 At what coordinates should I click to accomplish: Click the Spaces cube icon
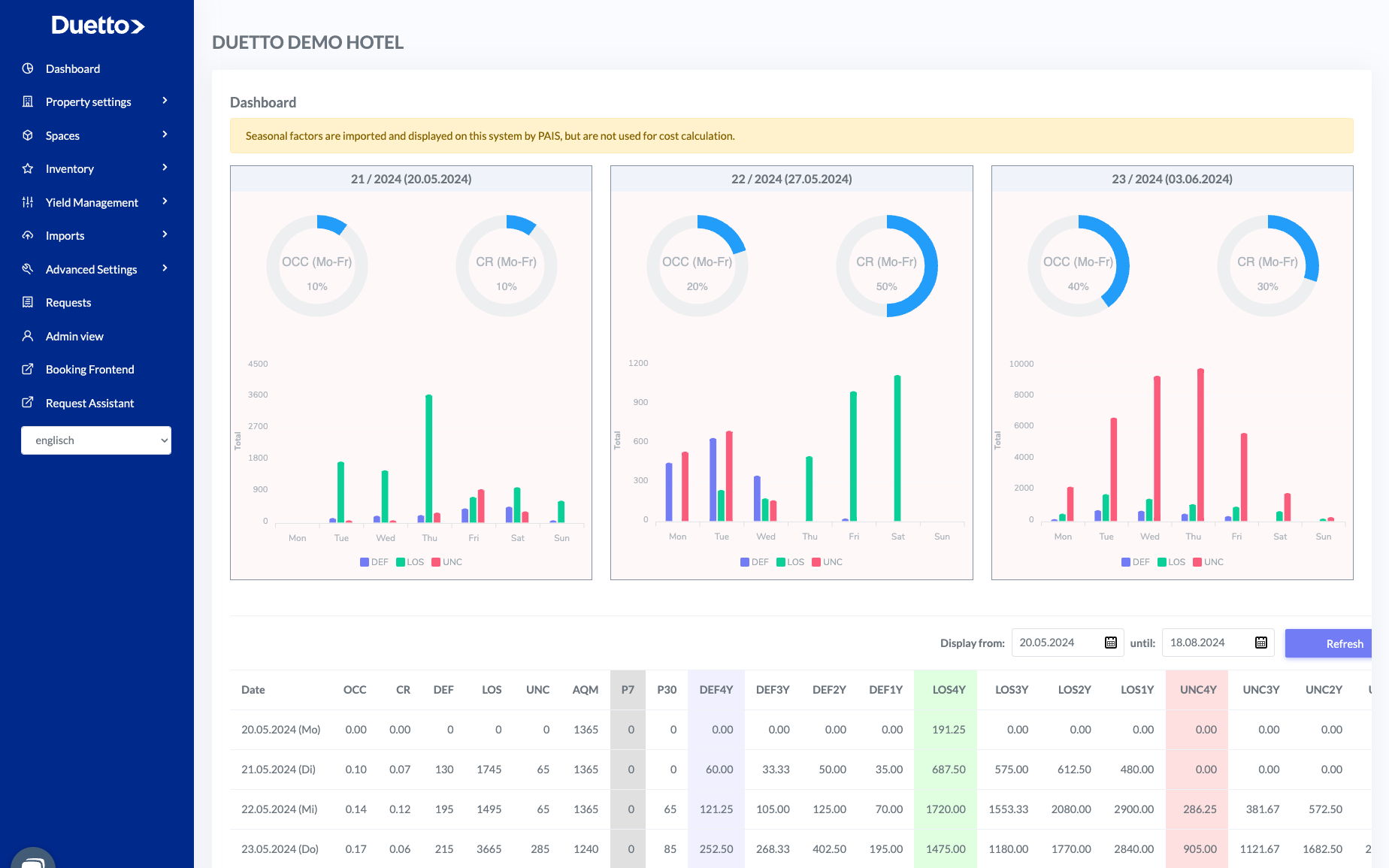(28, 135)
